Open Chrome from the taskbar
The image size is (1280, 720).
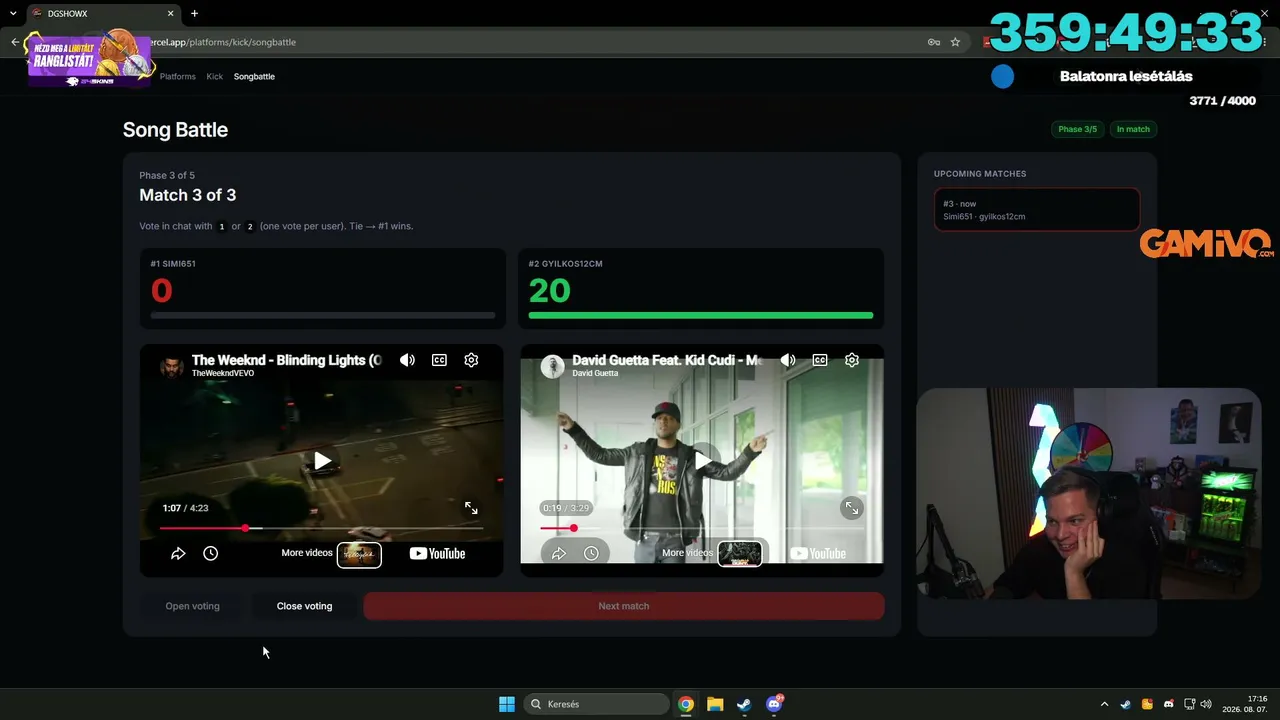tap(686, 704)
